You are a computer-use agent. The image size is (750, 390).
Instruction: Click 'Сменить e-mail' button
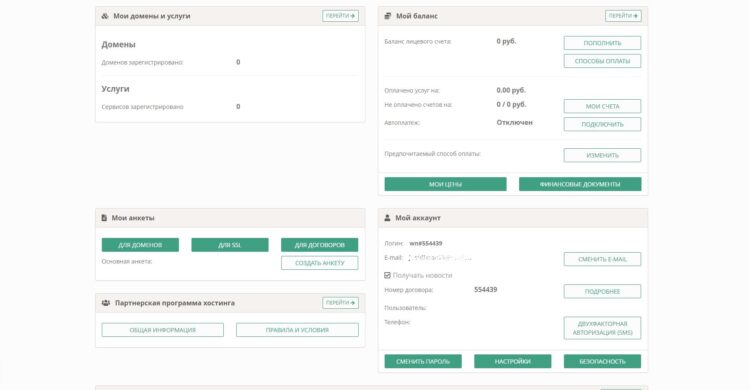[602, 259]
